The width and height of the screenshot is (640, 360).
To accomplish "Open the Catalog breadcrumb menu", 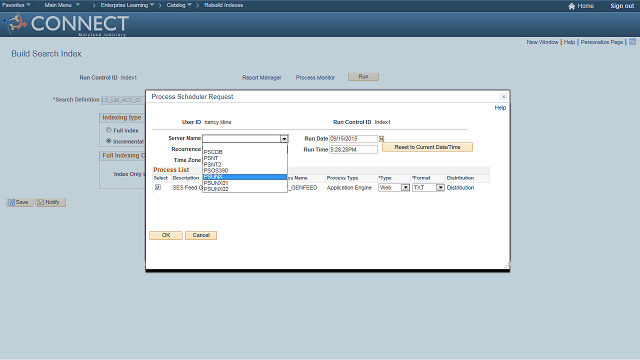I will point(179,5).
